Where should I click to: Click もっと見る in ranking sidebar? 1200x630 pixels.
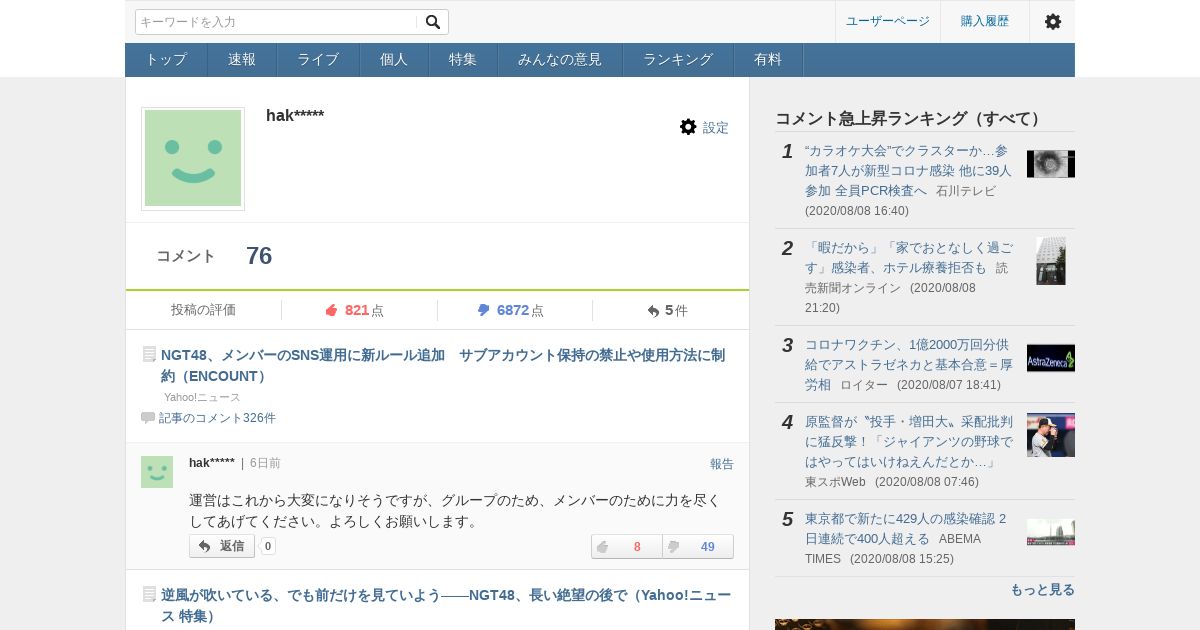point(1042,590)
